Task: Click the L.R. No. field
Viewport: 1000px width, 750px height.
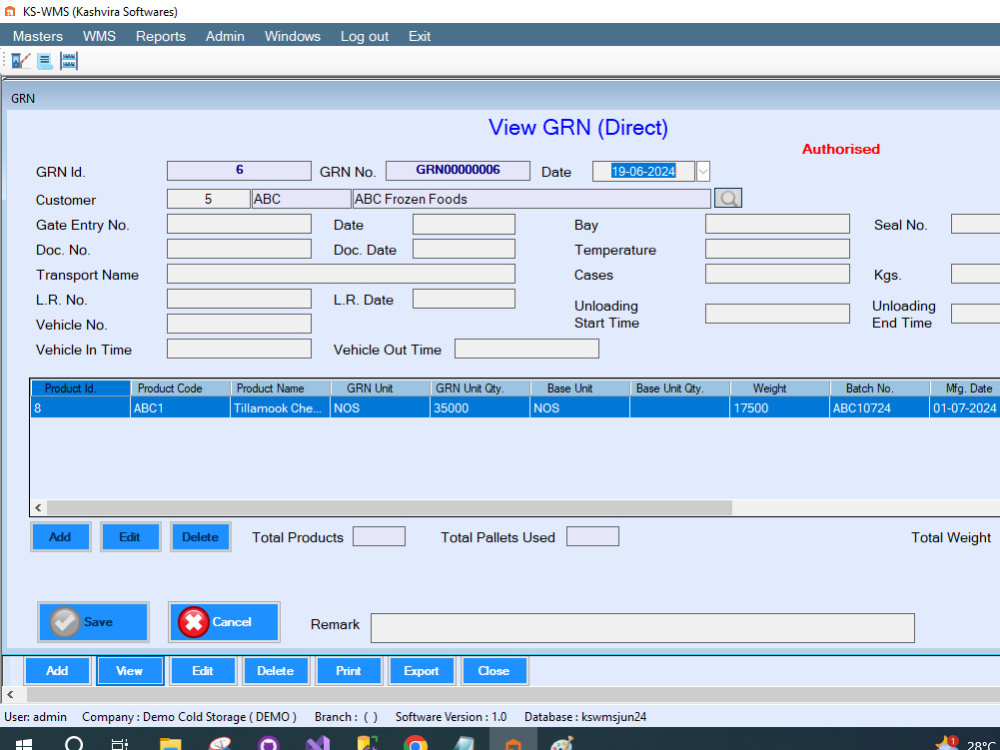Action: (x=239, y=298)
